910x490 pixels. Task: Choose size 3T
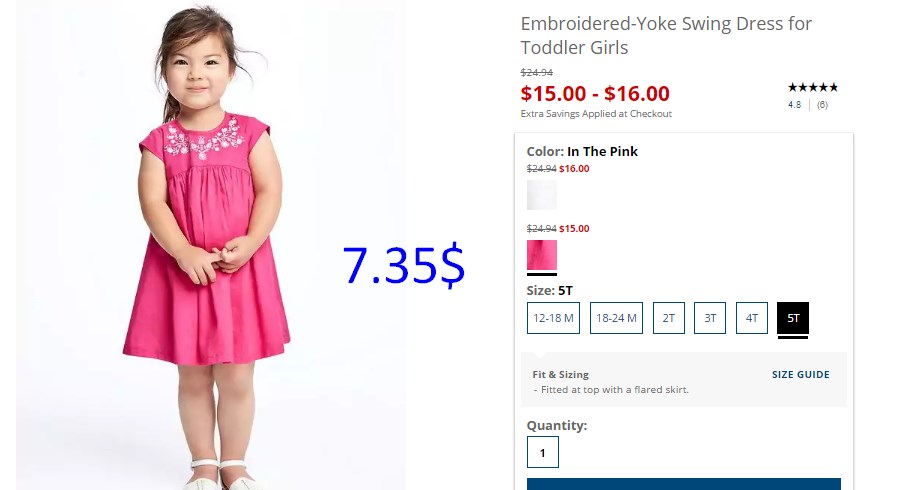(x=710, y=318)
